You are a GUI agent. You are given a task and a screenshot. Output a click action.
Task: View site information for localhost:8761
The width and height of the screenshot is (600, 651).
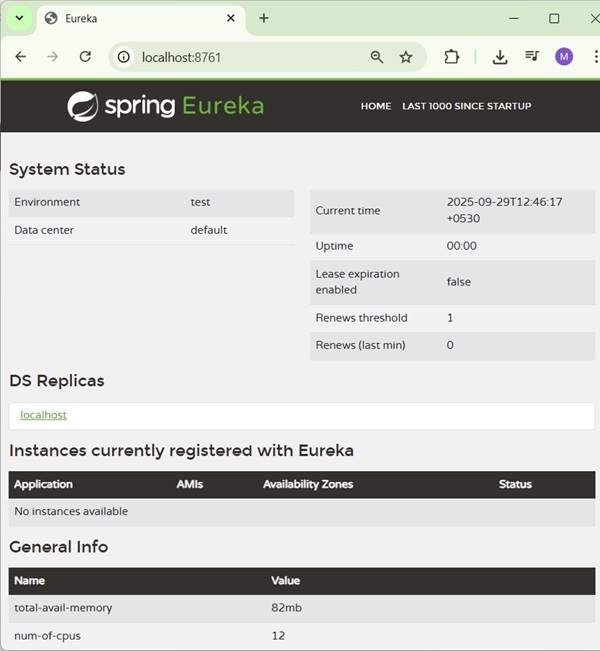124,57
